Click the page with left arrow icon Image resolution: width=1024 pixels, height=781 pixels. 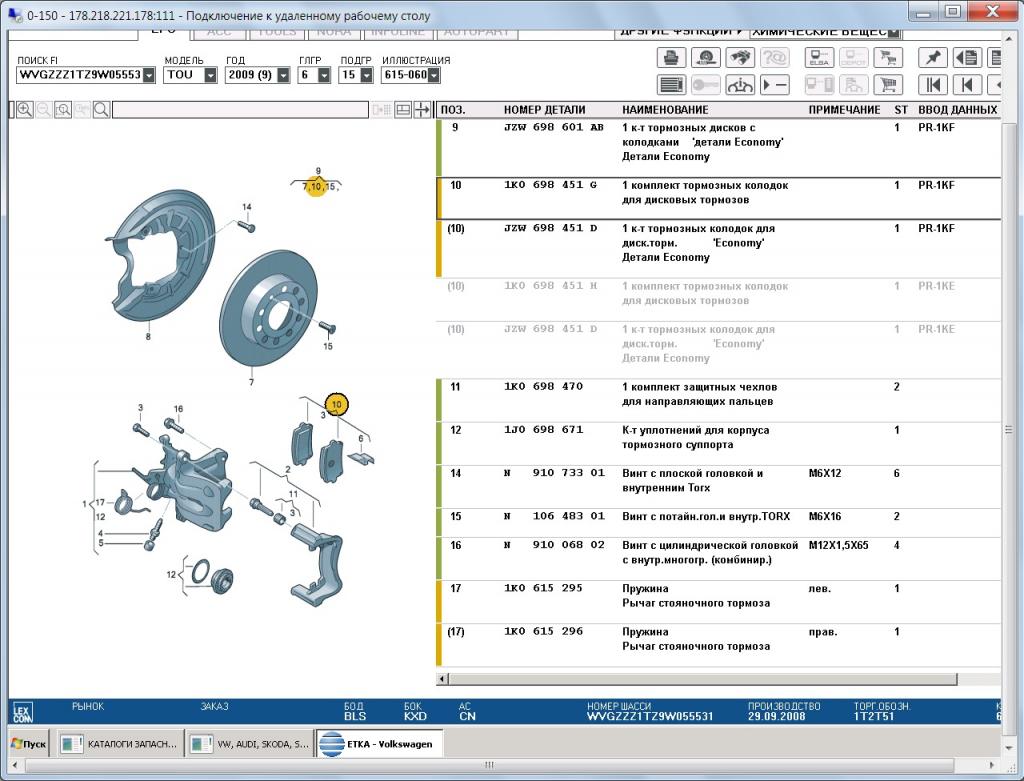(967, 57)
